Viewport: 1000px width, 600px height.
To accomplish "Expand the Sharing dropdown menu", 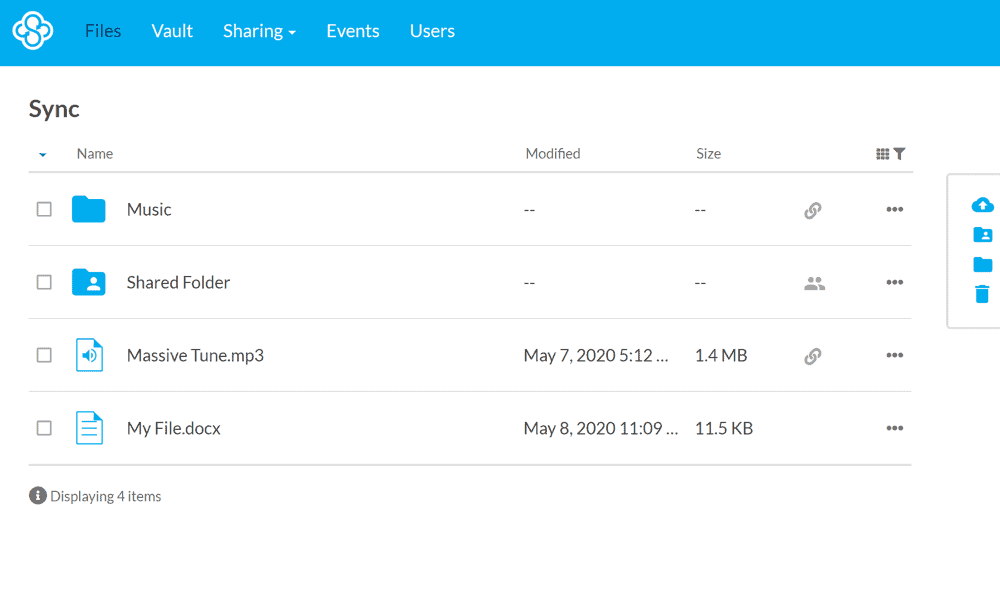I will [259, 31].
